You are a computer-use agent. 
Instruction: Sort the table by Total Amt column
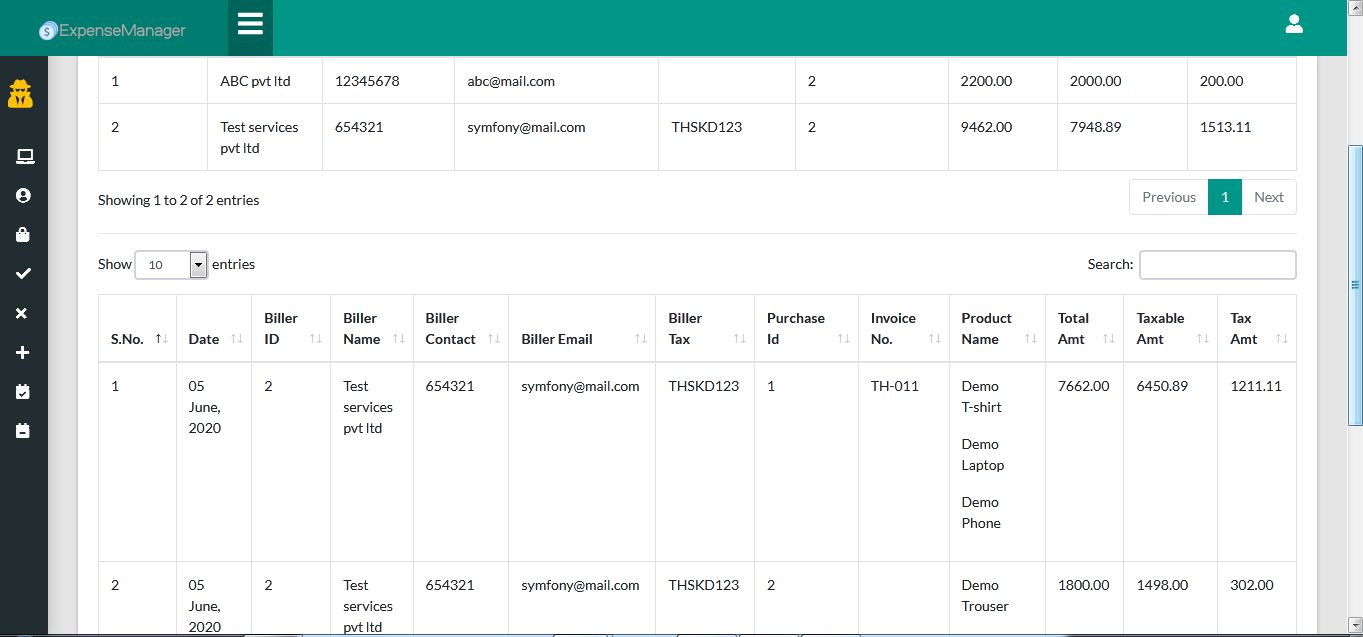tap(1074, 328)
